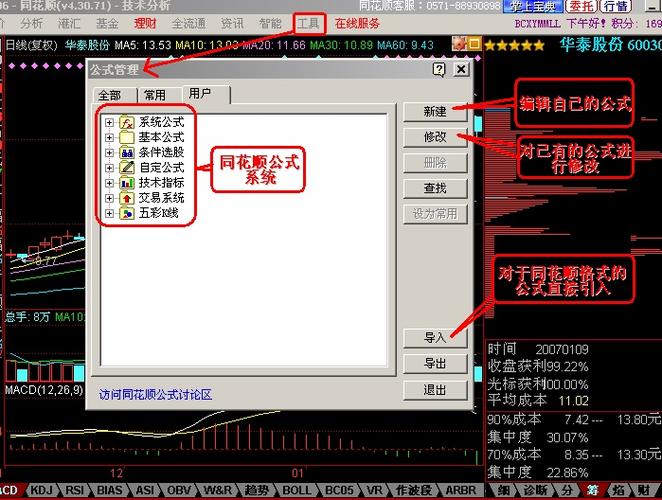Open the 工具 menu
662x500 pixels.
(x=309, y=23)
